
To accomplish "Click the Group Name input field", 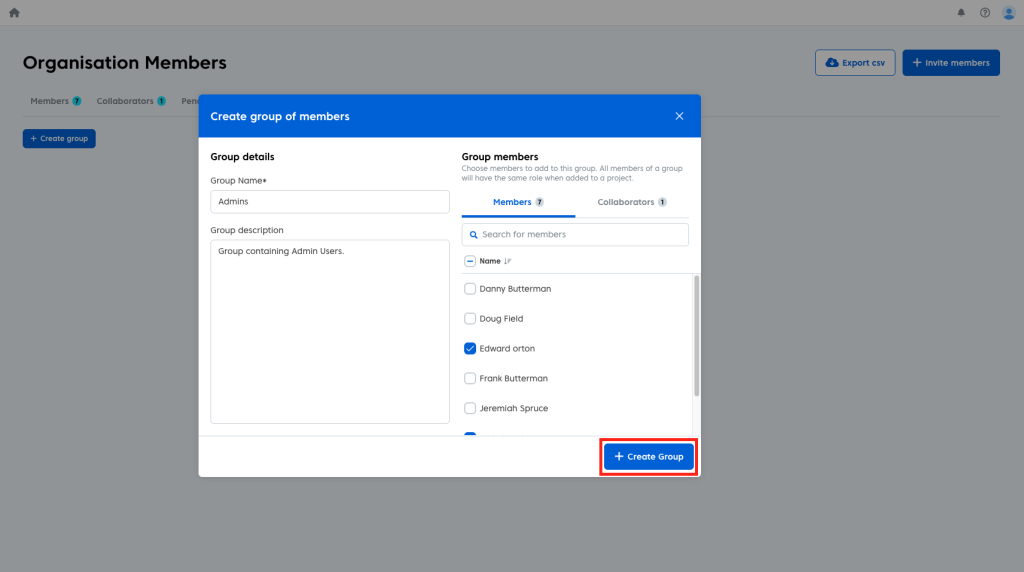I will coord(330,201).
